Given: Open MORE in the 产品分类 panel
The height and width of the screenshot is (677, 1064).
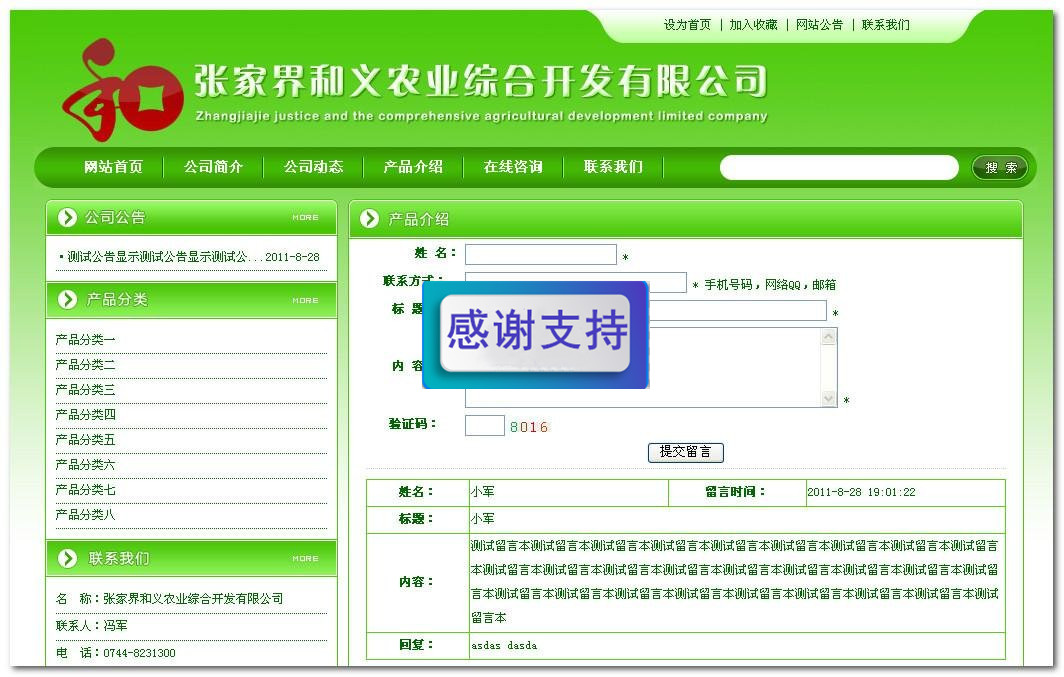Looking at the screenshot, I should tap(305, 301).
